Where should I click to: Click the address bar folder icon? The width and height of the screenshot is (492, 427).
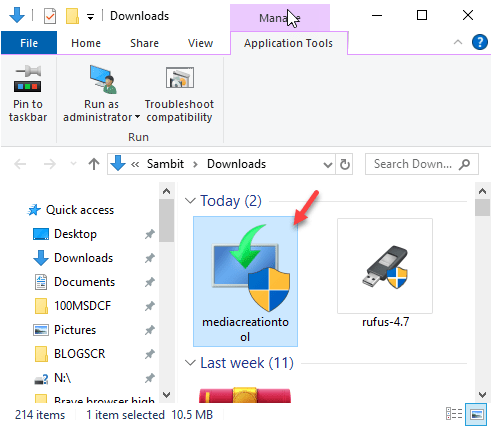pos(118,163)
